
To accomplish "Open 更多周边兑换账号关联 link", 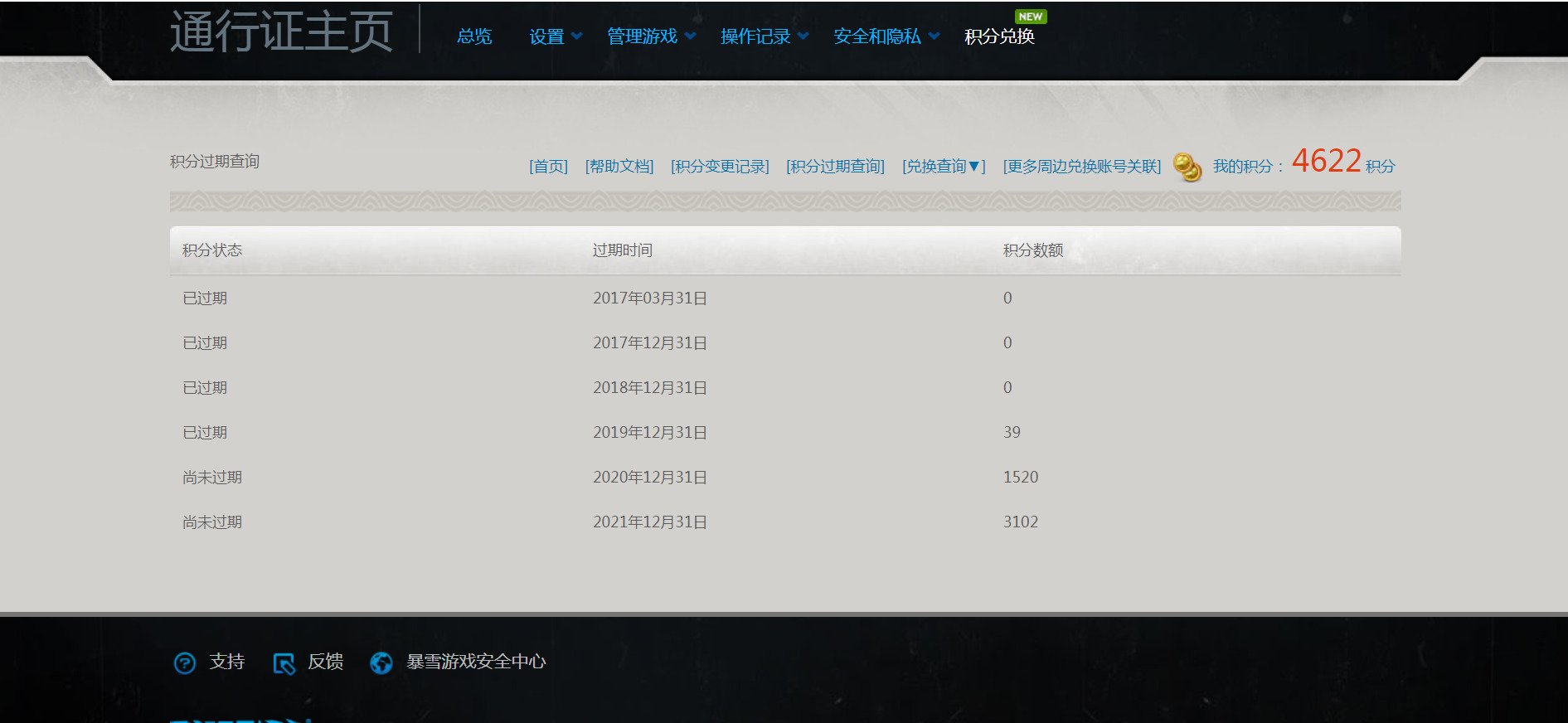I will [1081, 167].
